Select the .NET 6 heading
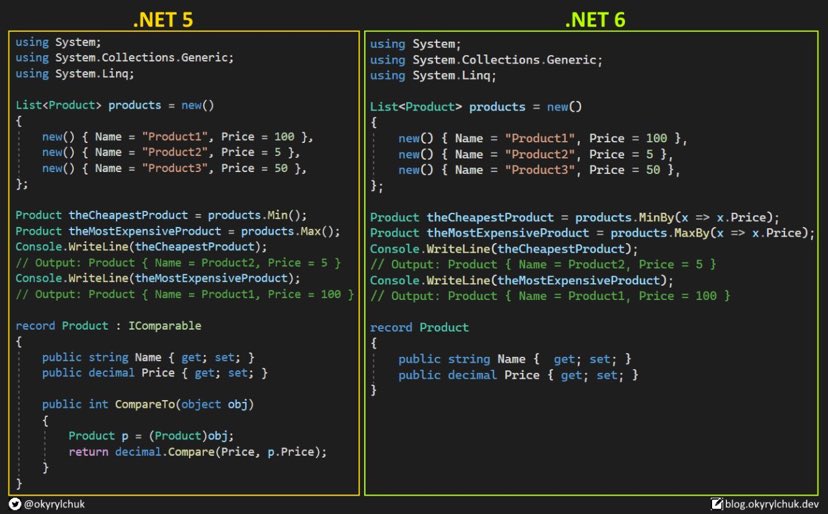The width and height of the screenshot is (828, 514). pos(595,20)
